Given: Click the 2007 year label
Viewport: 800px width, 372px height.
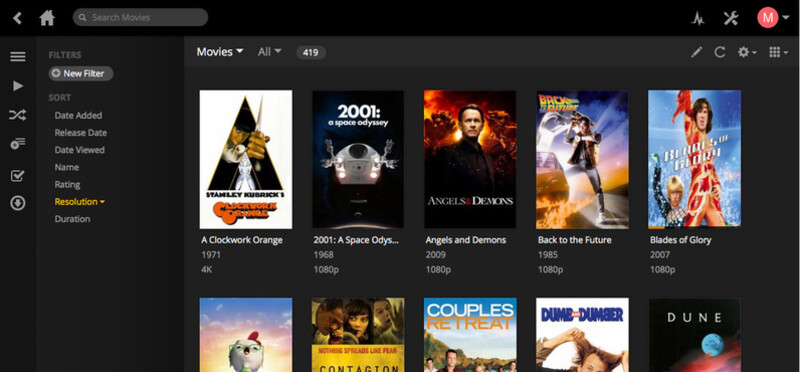Looking at the screenshot, I should (660, 255).
